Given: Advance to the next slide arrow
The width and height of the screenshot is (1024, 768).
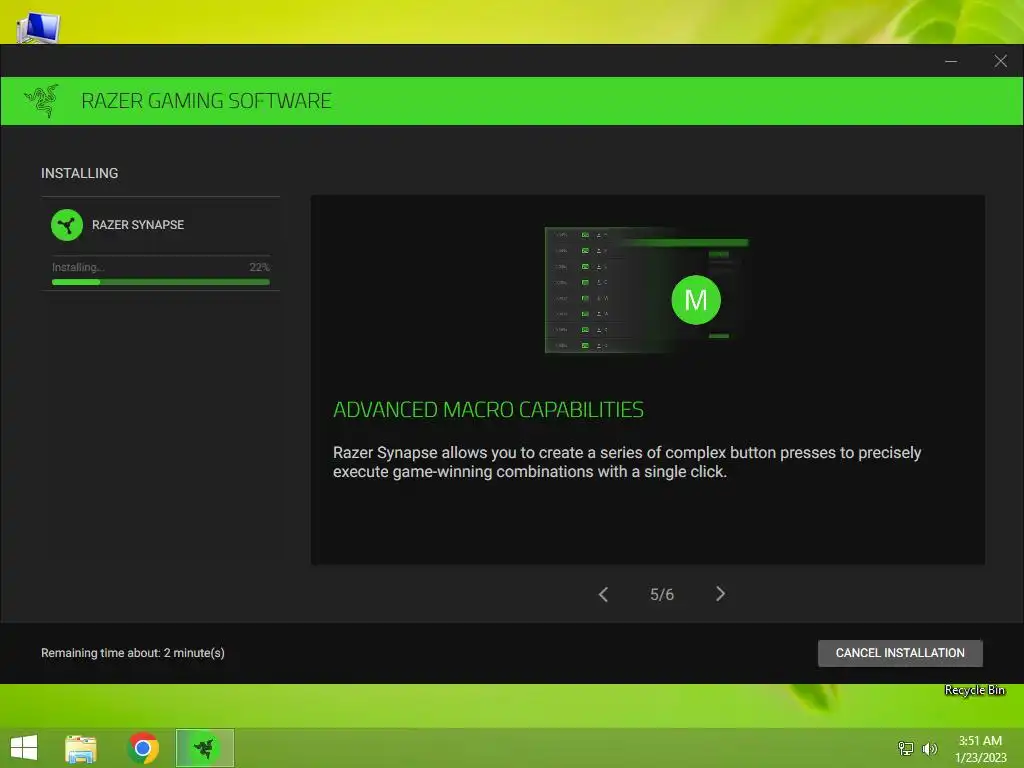Looking at the screenshot, I should (x=720, y=594).
